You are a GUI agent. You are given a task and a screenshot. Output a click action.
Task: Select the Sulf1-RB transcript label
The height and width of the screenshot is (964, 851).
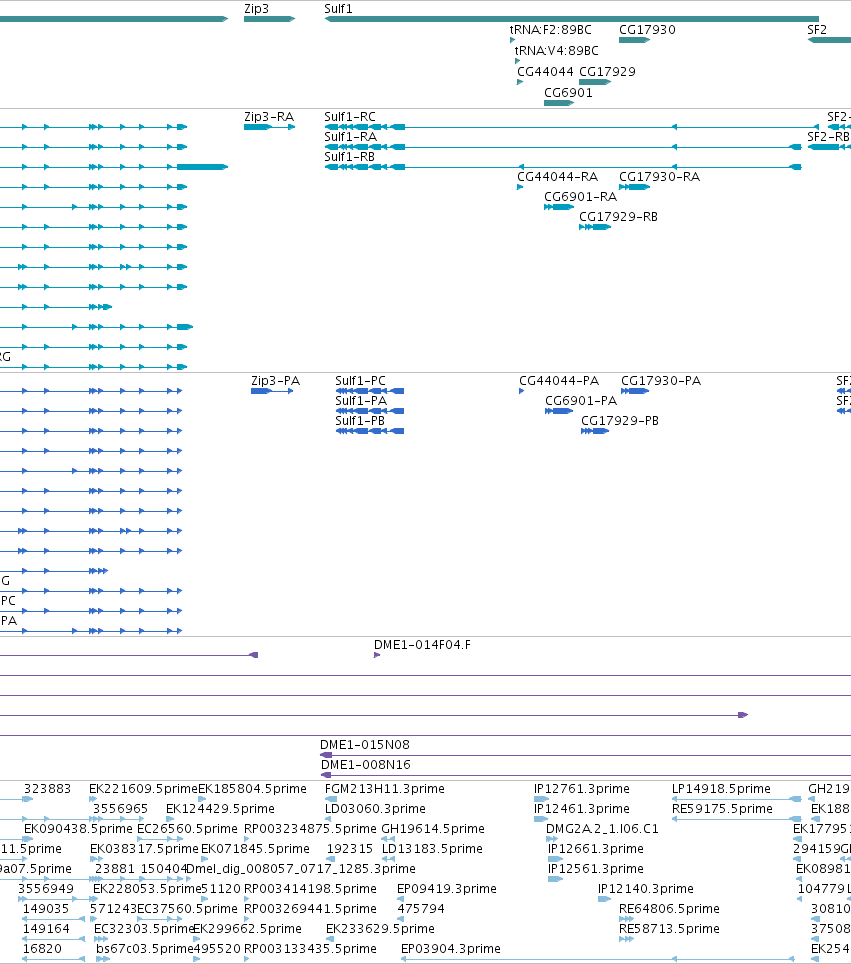349,157
